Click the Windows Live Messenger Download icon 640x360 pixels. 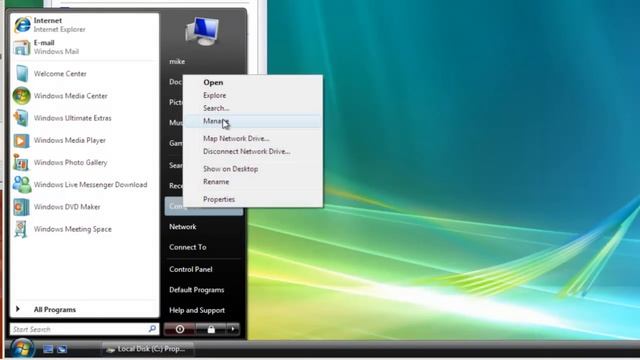pos(22,184)
